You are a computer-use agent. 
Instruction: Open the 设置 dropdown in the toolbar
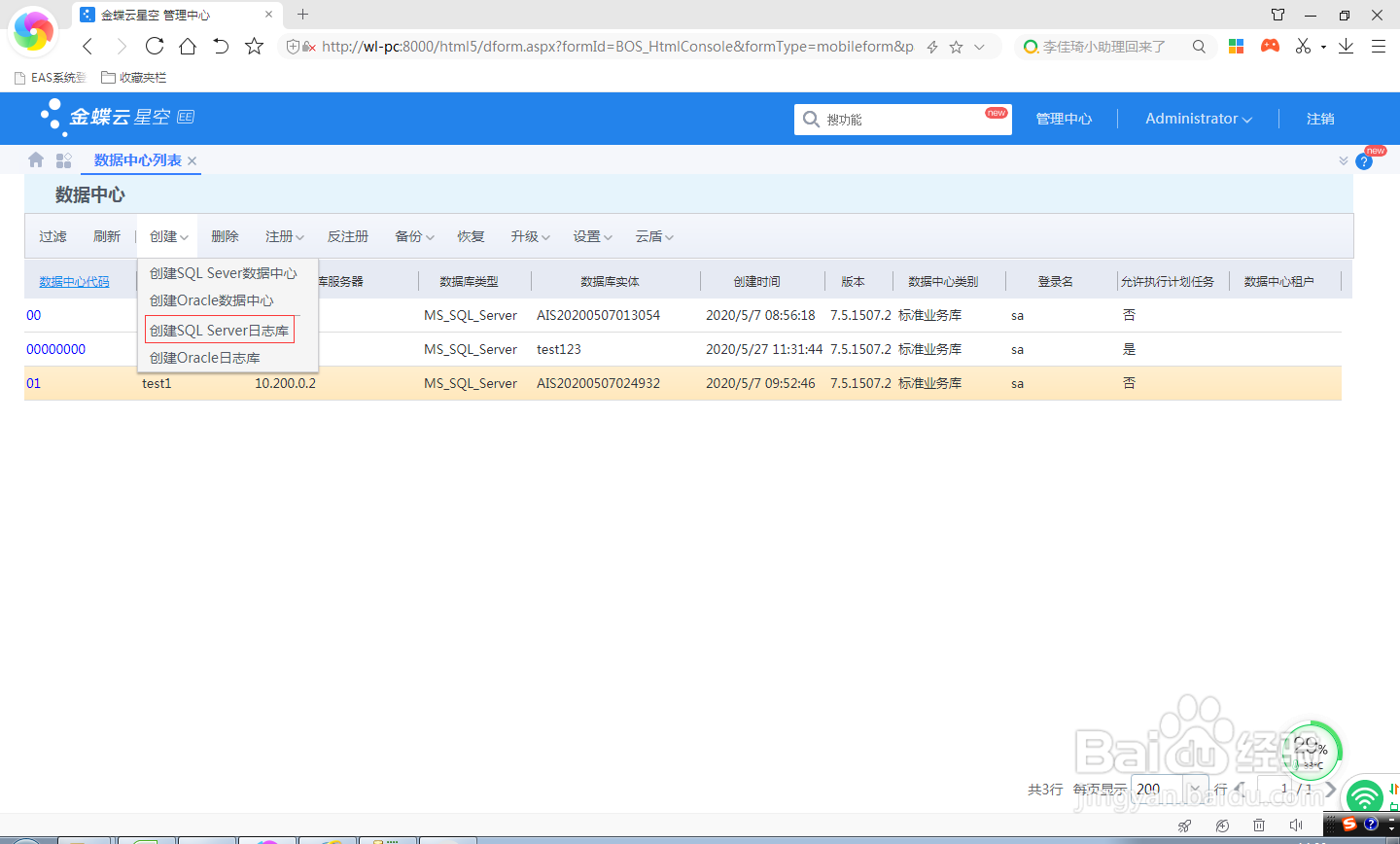(x=592, y=235)
